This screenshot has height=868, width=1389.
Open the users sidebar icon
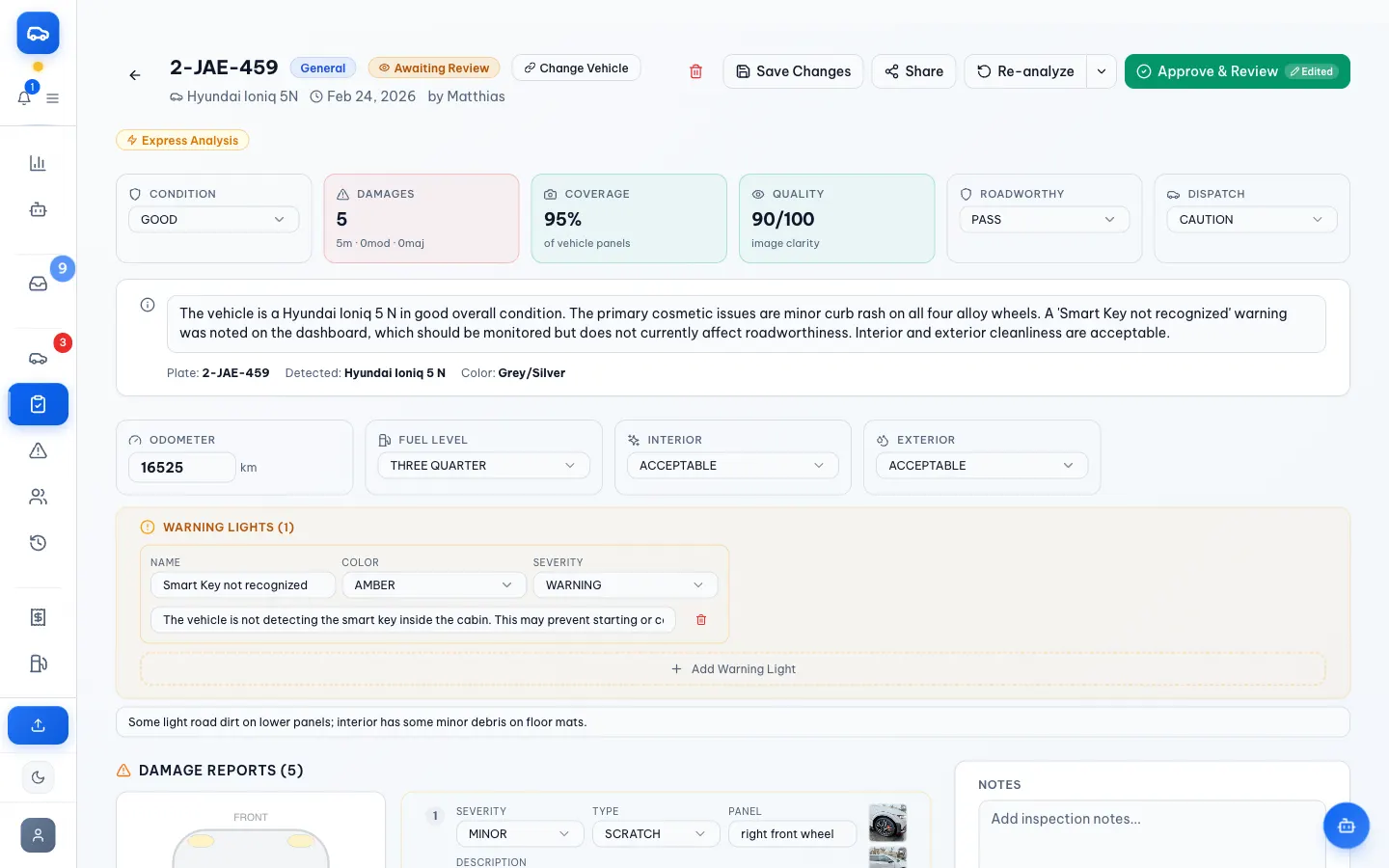pyautogui.click(x=38, y=497)
